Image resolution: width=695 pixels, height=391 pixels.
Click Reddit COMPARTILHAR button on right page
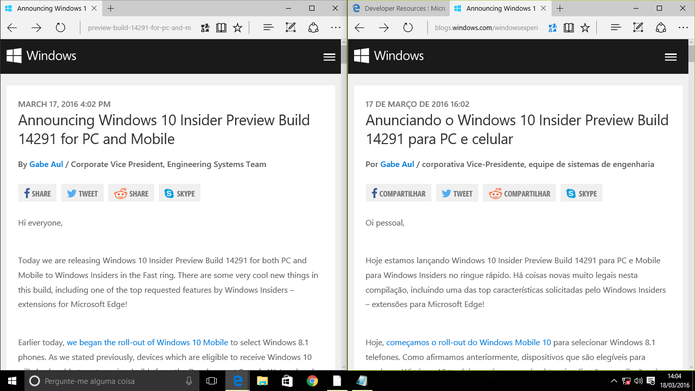pos(519,193)
